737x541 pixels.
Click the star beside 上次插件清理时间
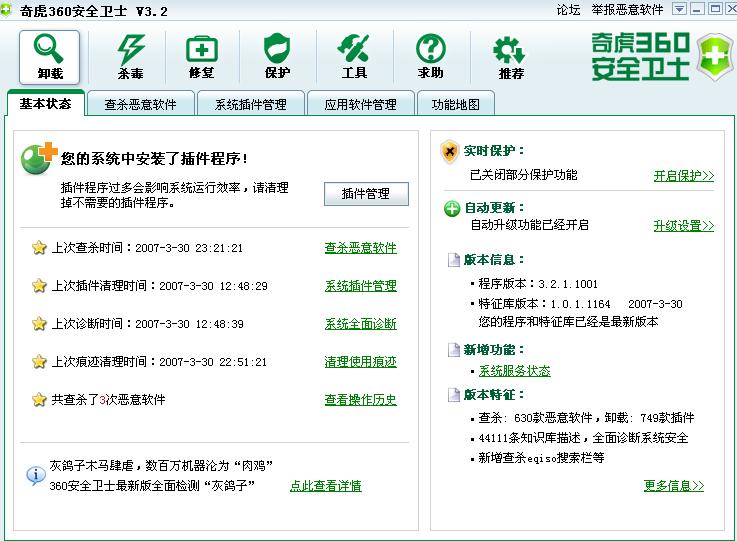click(x=39, y=285)
